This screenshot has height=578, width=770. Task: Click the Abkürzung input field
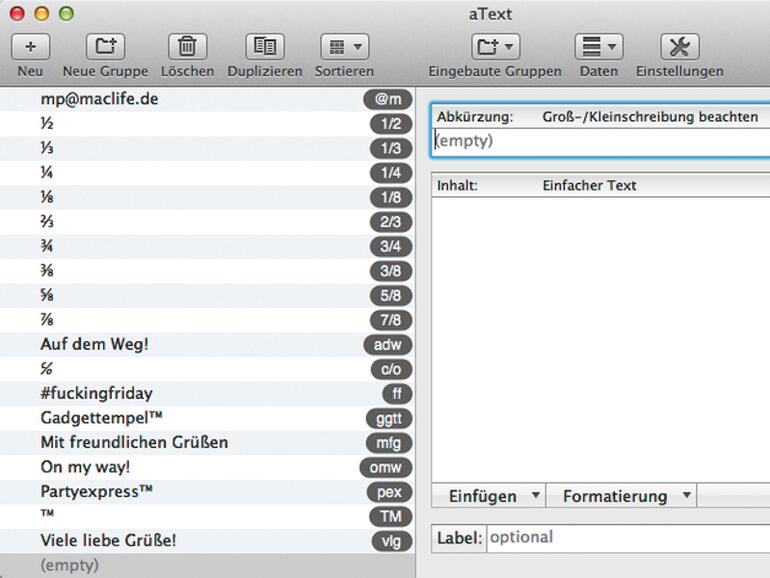tap(602, 141)
